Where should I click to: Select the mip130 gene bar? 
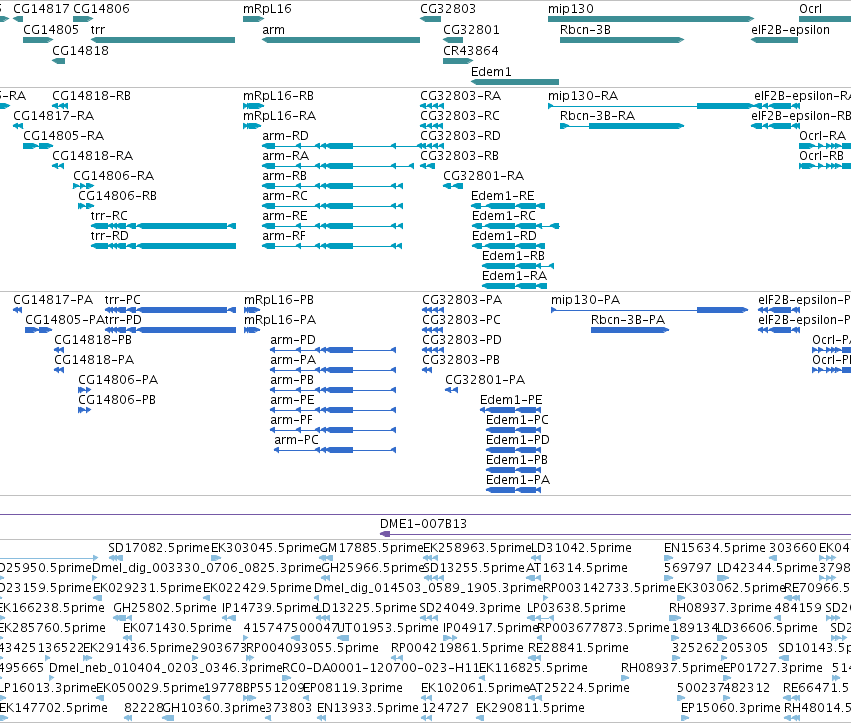[651, 19]
